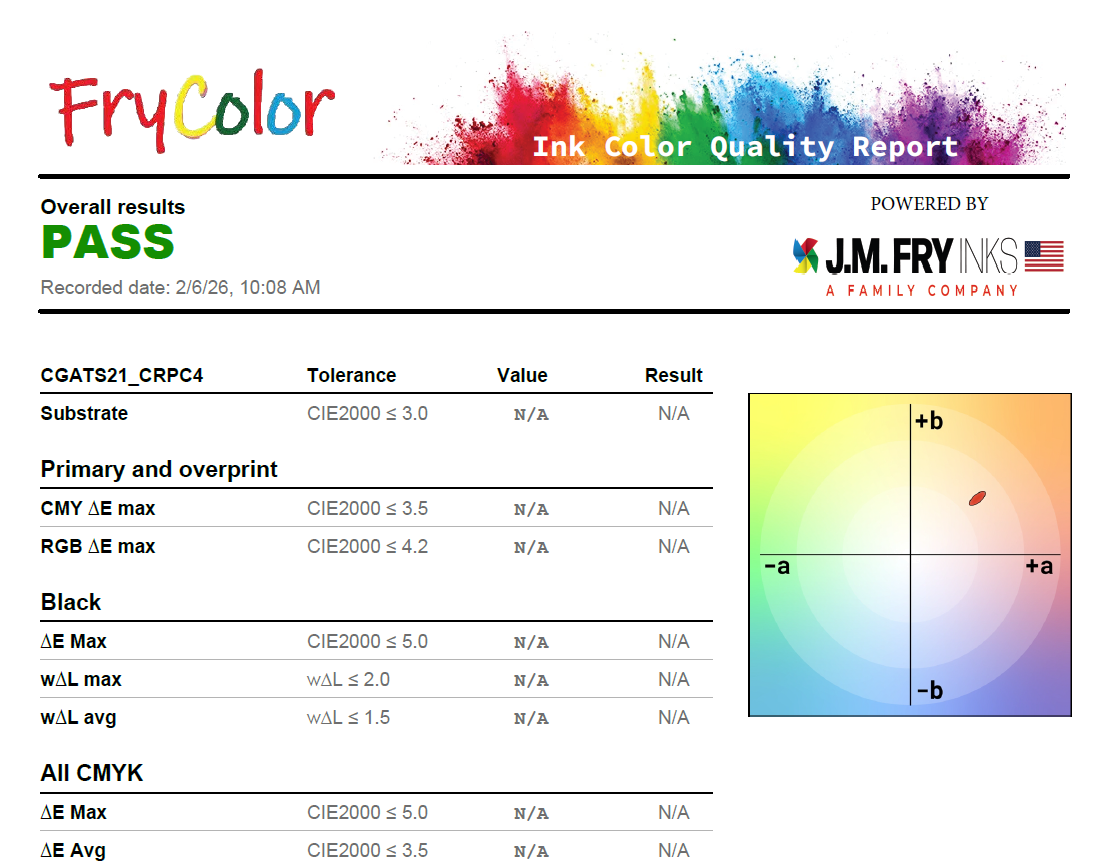Image resolution: width=1117 pixels, height=867 pixels.
Task: Click All CMYK ΔE Max Result N/A
Action: 673,812
